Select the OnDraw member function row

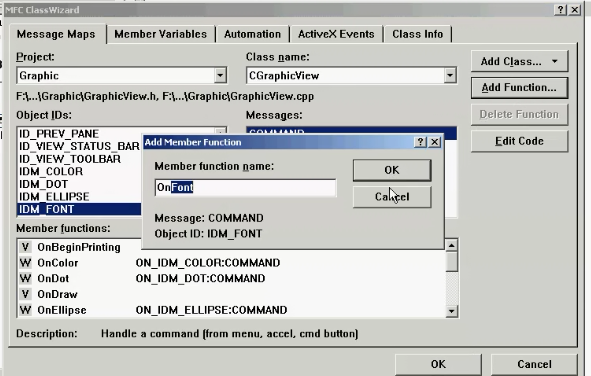tap(231, 294)
